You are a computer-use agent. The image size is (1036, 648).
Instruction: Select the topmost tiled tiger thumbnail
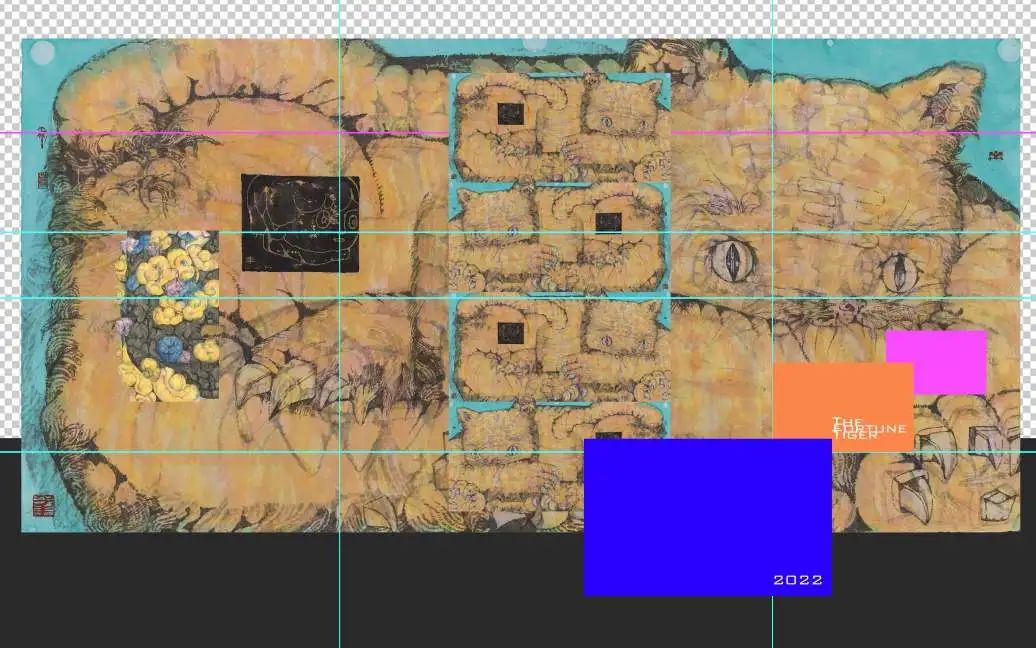pyautogui.click(x=559, y=128)
